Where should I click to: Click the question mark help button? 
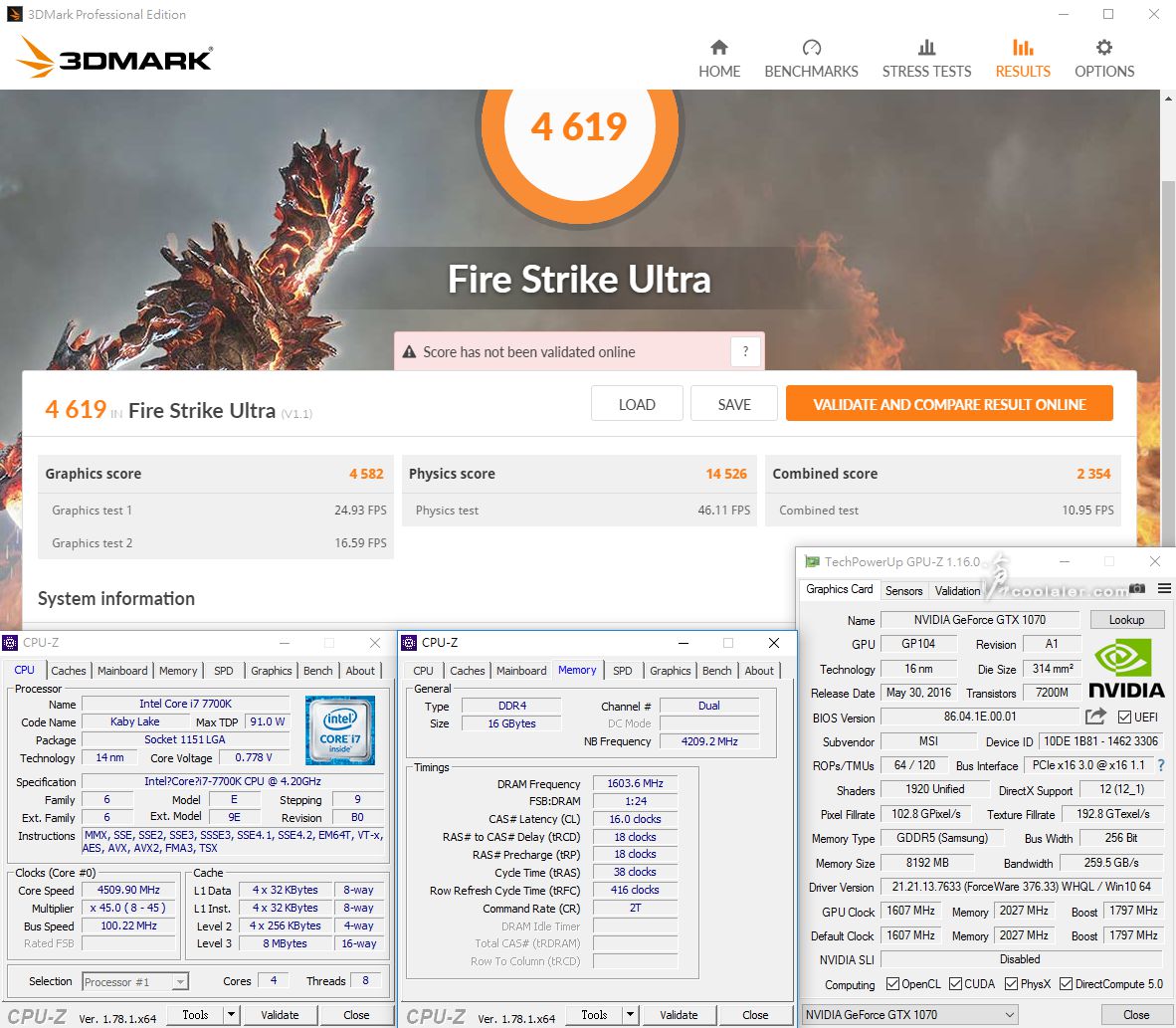745,351
